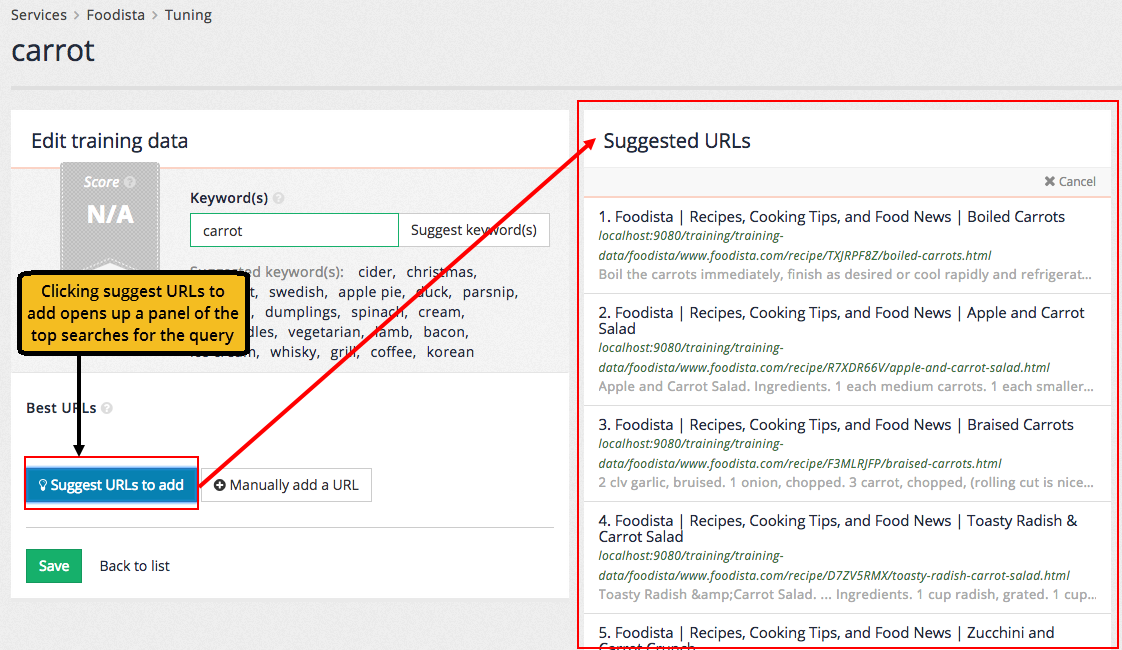Image resolution: width=1122 pixels, height=650 pixels.
Task: Add suggested keyword 'korean'
Action: (450, 352)
